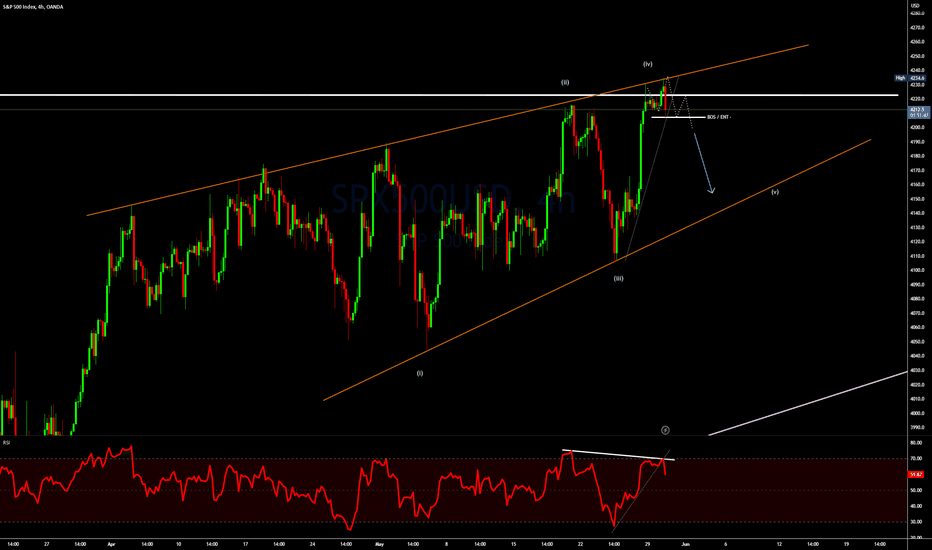Click the RSI indicator label
This screenshot has height=550, width=932.
(x=6, y=442)
